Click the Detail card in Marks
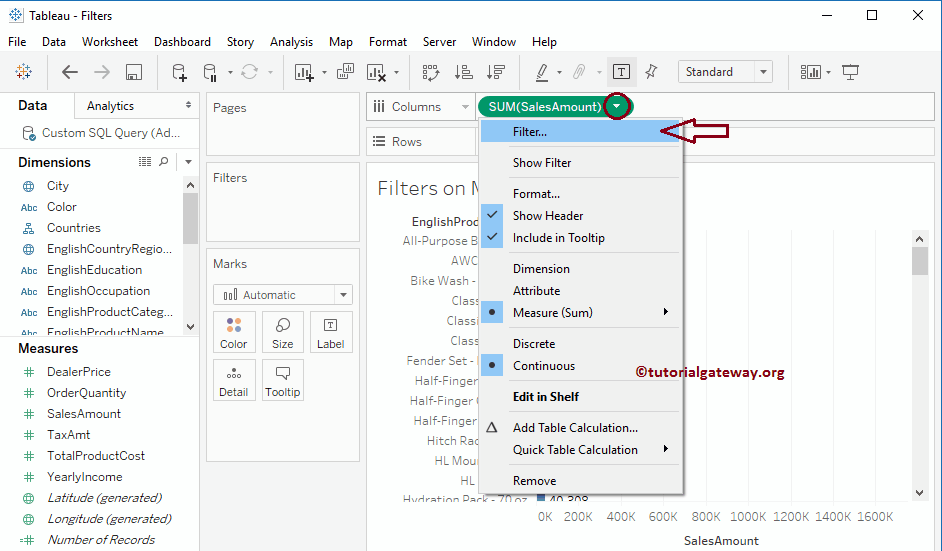This screenshot has height=551, width=942. point(234,380)
